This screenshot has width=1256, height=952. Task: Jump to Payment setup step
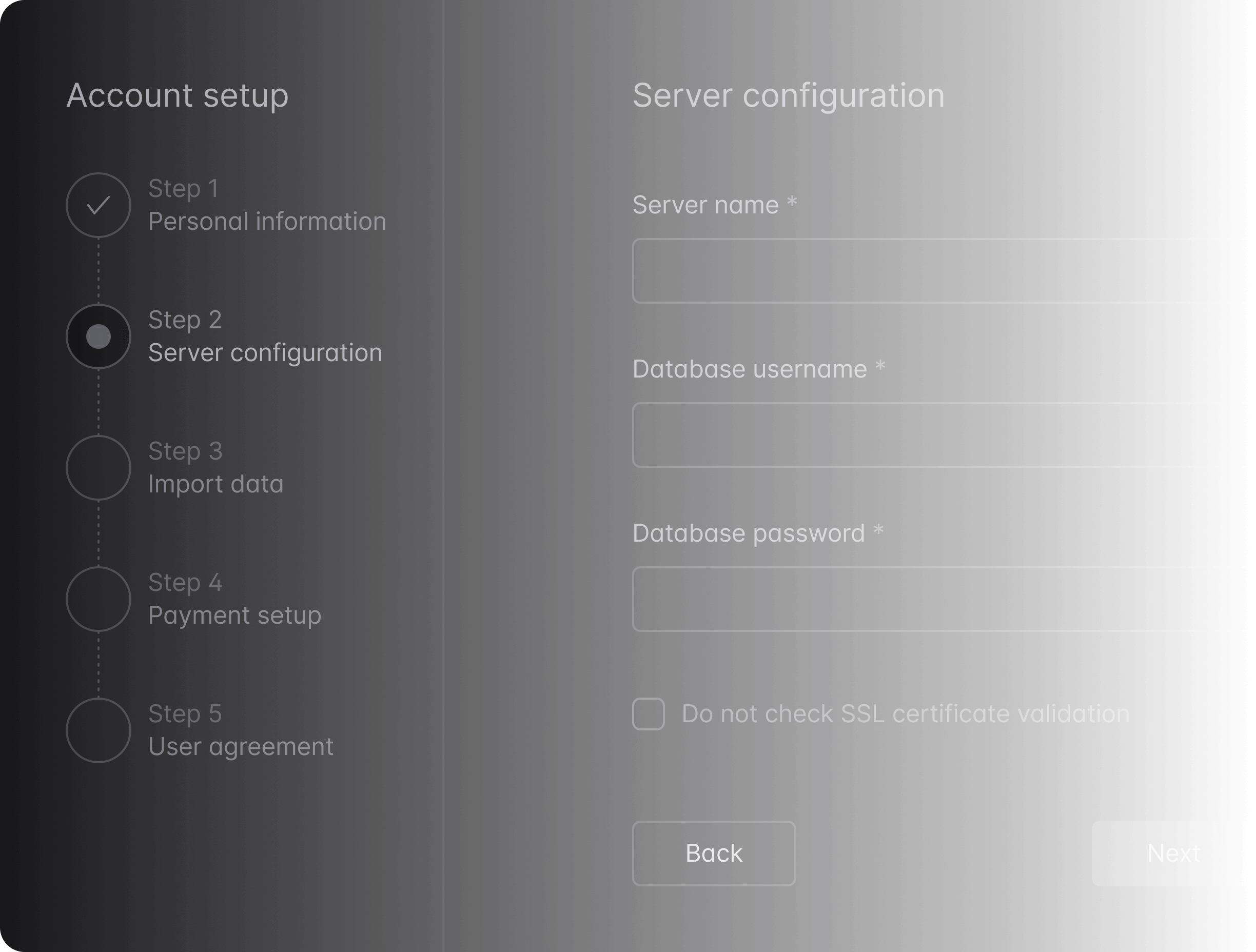(234, 616)
